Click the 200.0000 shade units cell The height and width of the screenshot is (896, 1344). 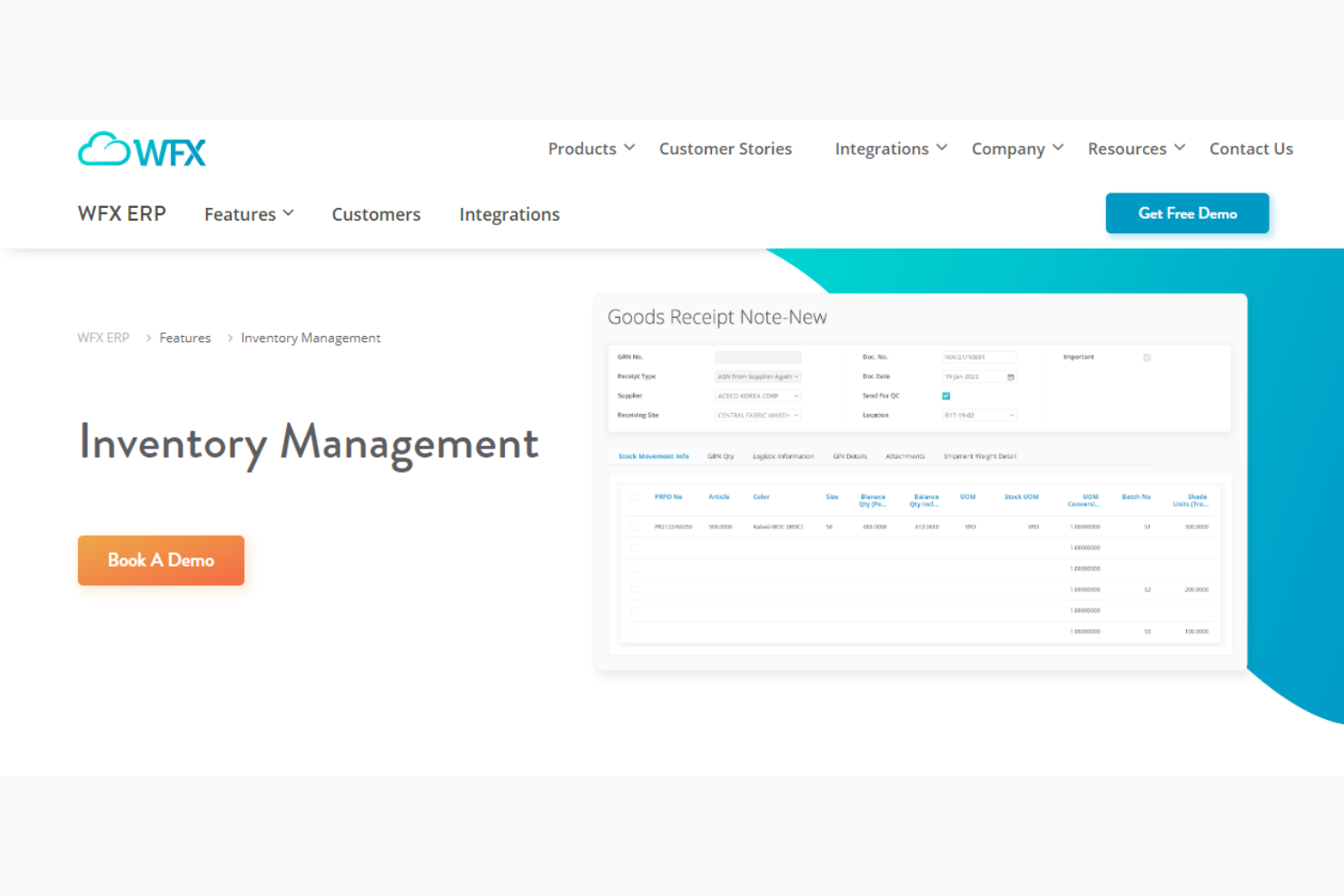pyautogui.click(x=1197, y=590)
